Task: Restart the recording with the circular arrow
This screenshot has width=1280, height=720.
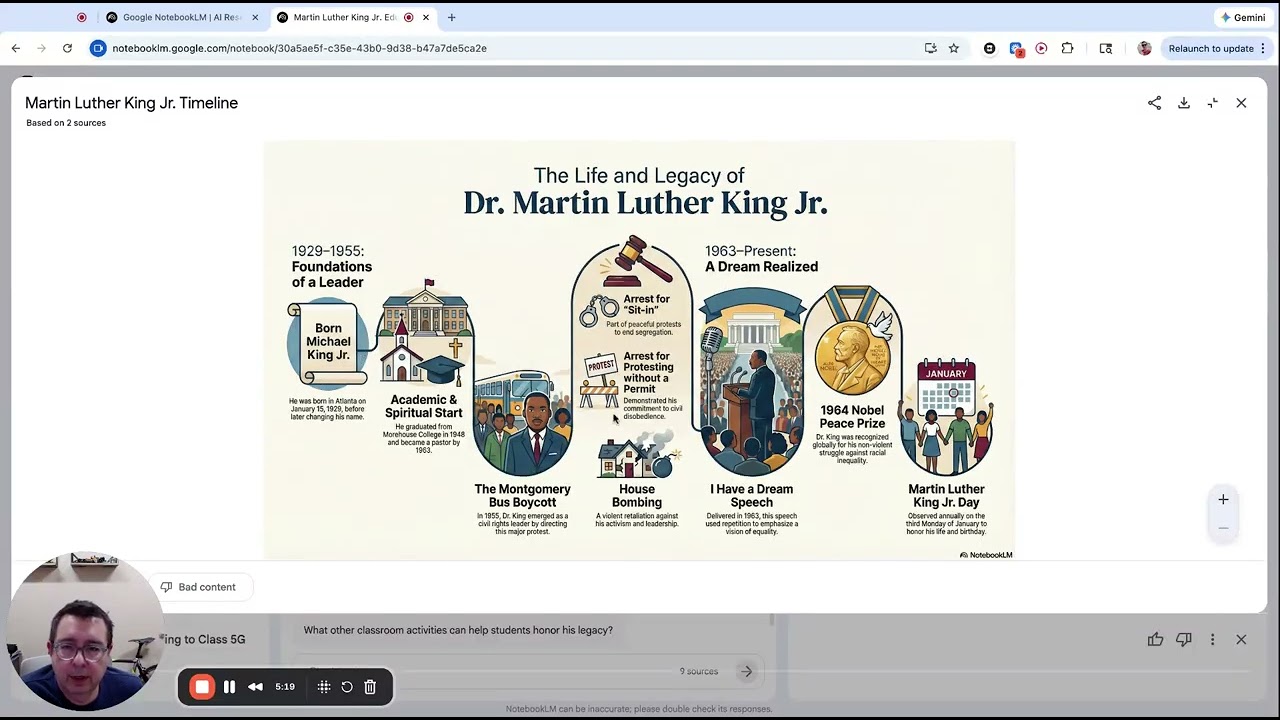Action: [x=347, y=687]
